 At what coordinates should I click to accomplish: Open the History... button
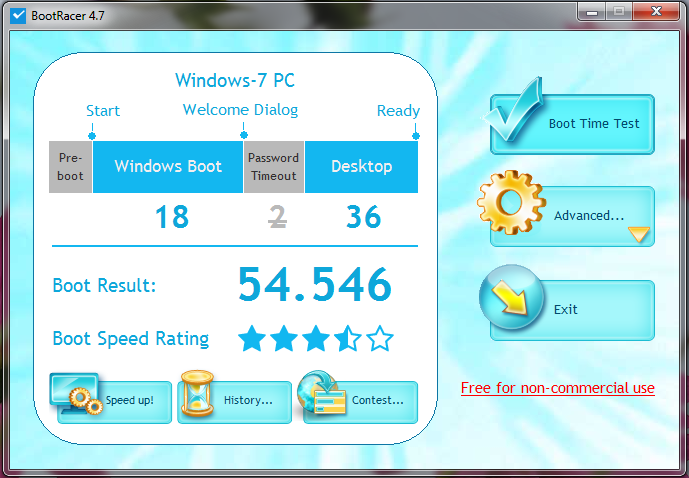[234, 402]
